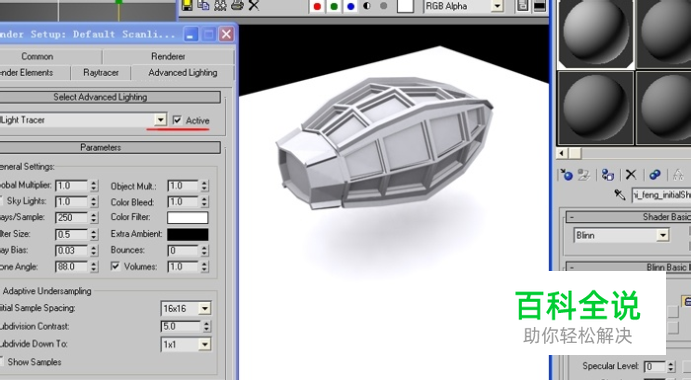Click Assign Material to Selection icon
The image size is (691, 380).
click(608, 175)
